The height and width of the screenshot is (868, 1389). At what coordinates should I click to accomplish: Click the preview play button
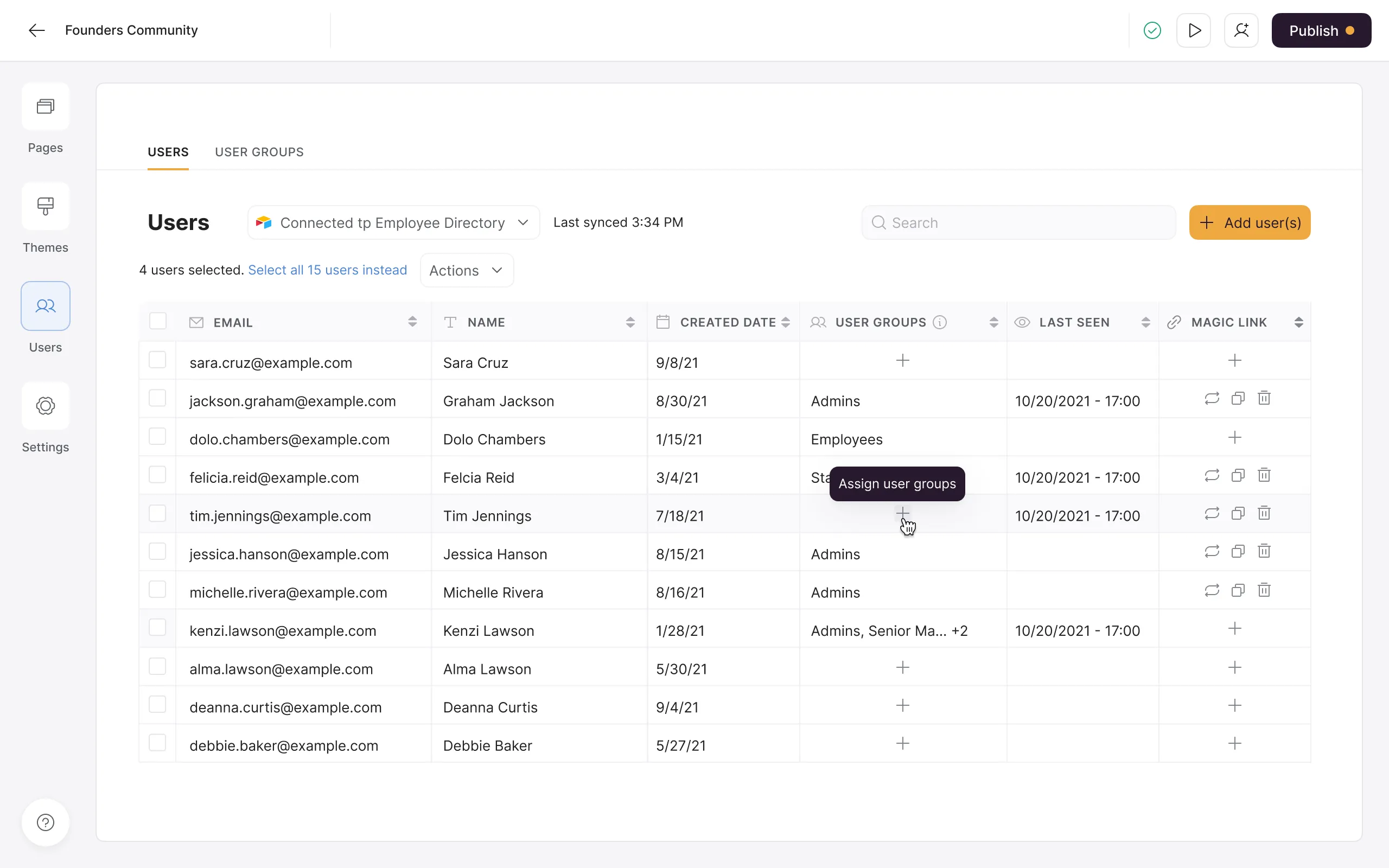click(1196, 31)
